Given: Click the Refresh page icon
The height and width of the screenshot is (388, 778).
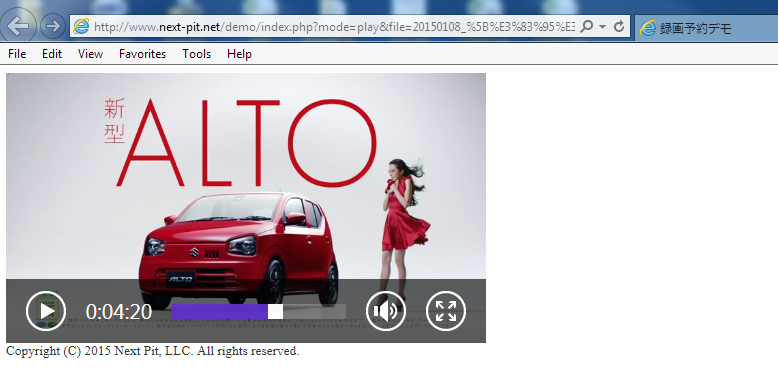Looking at the screenshot, I should click(619, 26).
